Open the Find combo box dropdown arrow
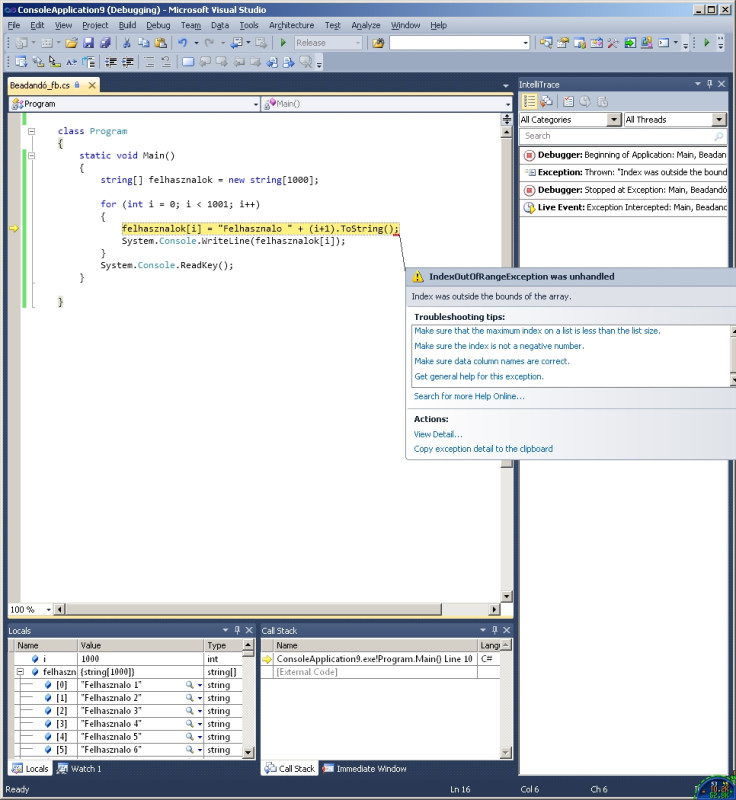Image resolution: width=736 pixels, height=800 pixels. click(x=525, y=43)
